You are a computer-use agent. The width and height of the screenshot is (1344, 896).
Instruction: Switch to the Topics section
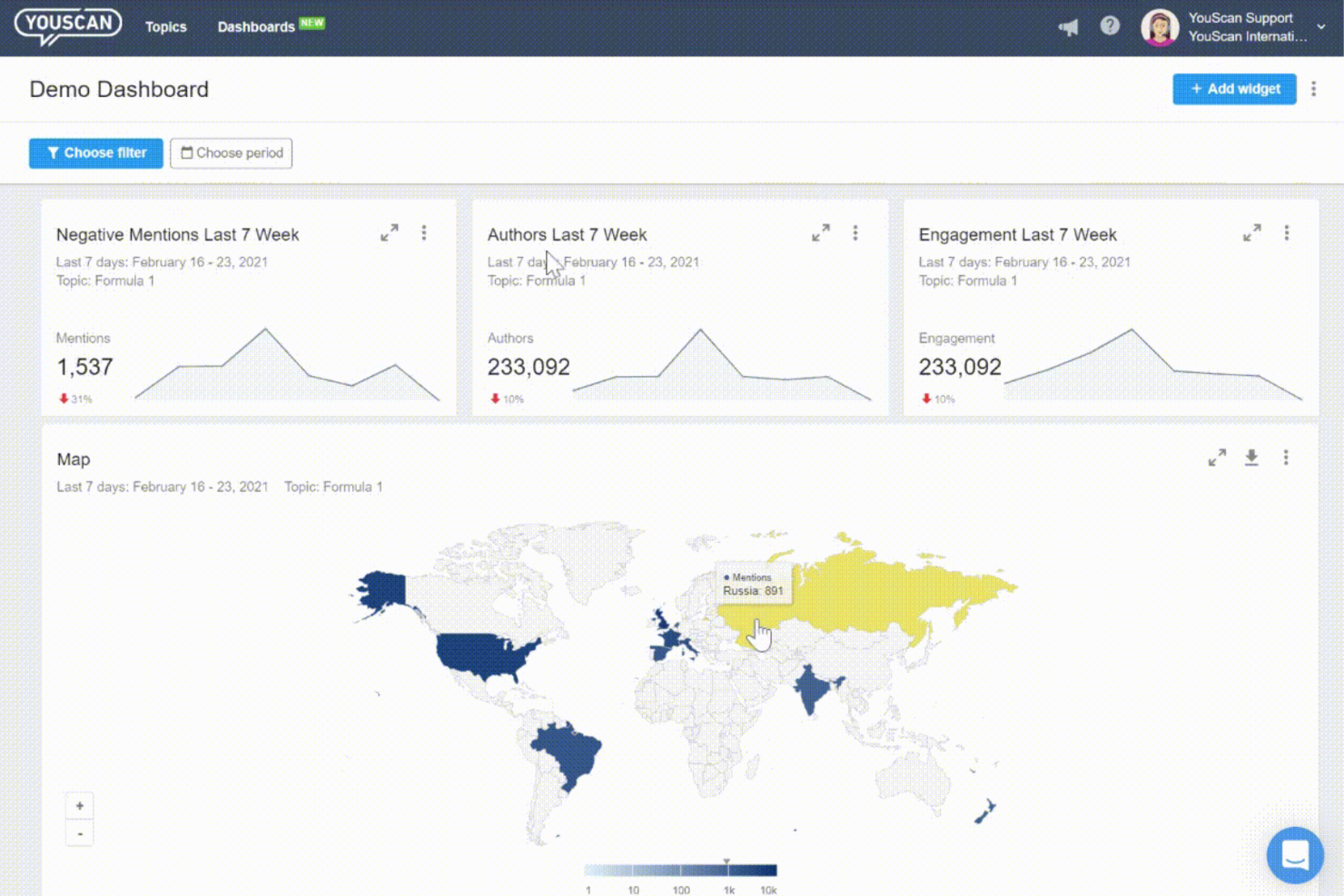[x=166, y=26]
